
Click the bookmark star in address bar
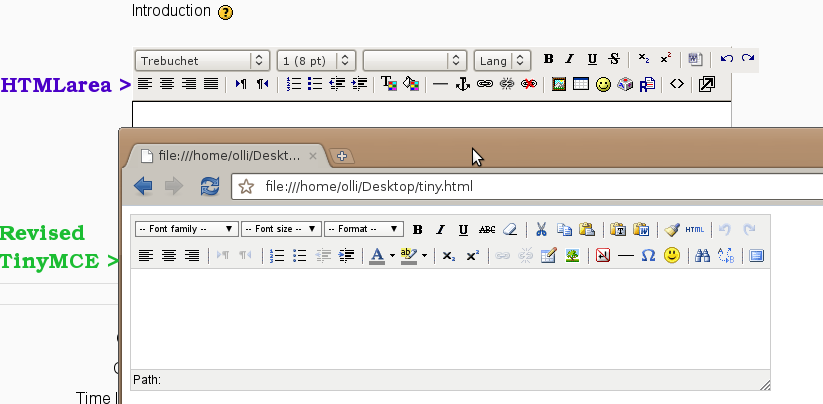[246, 186]
